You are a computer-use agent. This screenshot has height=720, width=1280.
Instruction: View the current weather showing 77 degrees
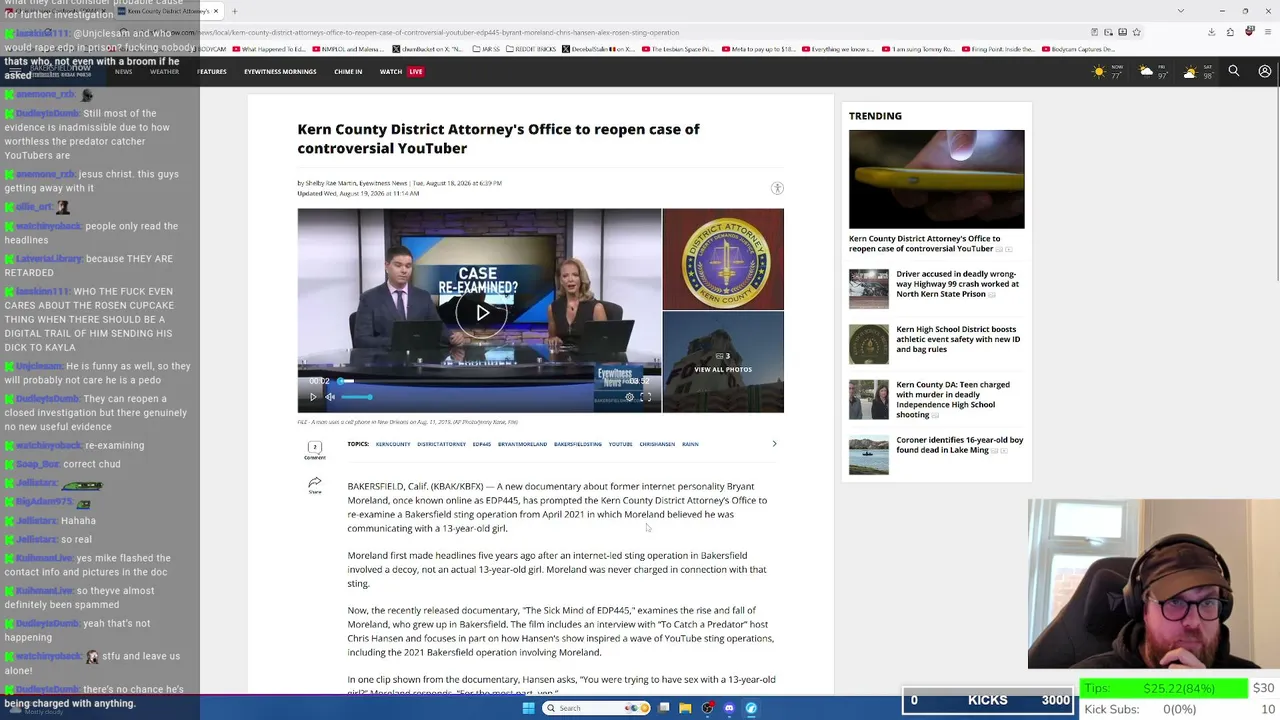pos(1108,72)
